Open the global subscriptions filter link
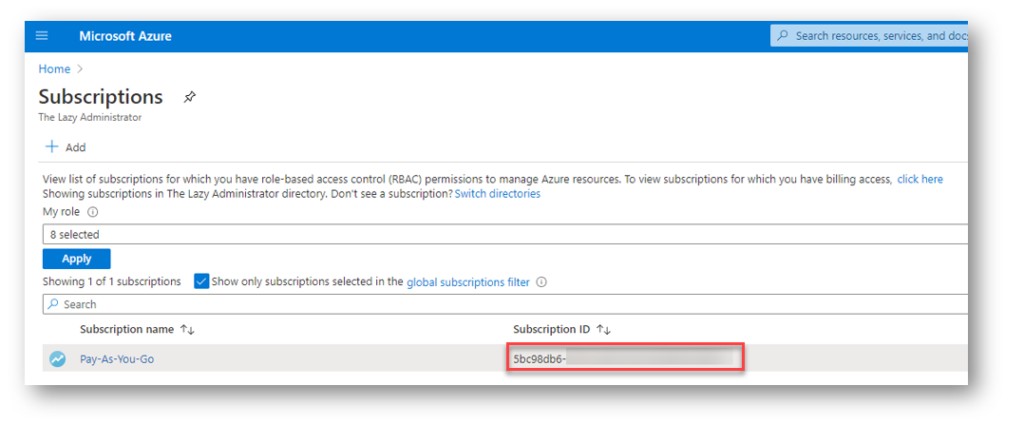The width and height of the screenshot is (1024, 425). click(x=468, y=282)
